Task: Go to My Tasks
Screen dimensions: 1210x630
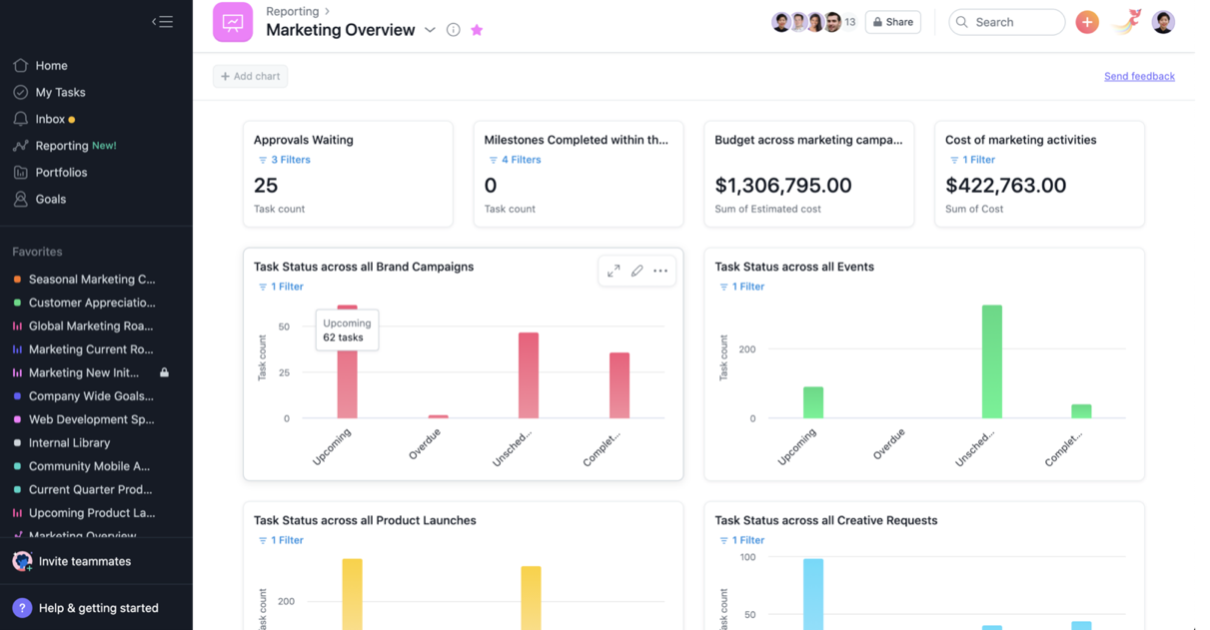Action: [60, 92]
